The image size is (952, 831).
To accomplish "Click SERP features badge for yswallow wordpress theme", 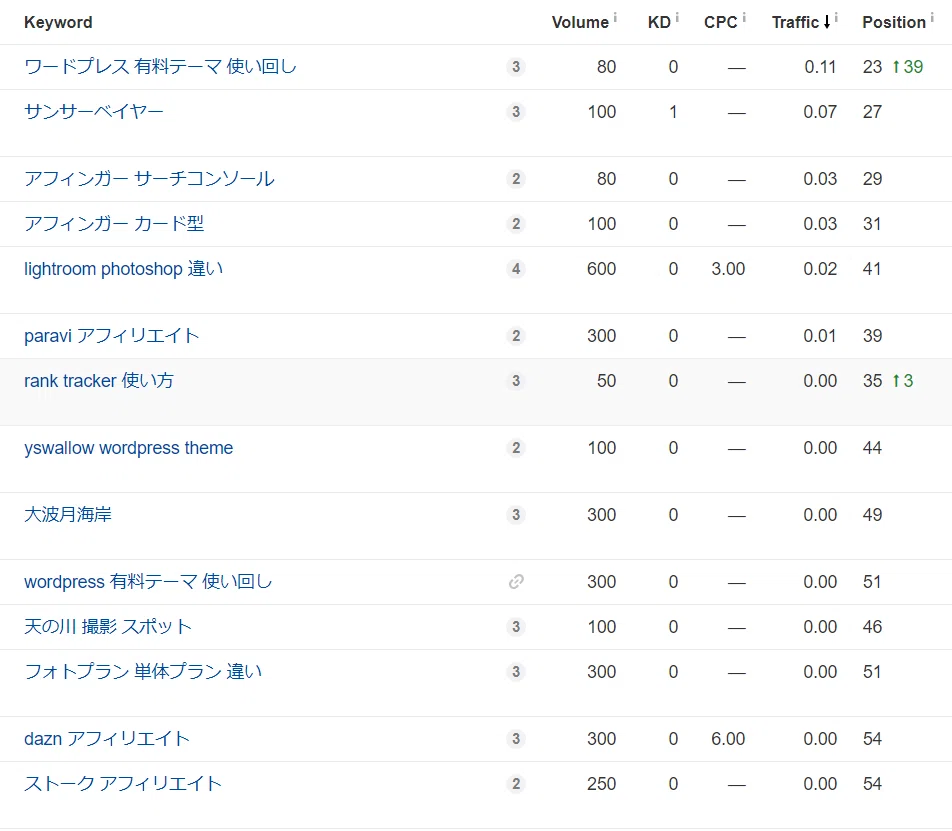I will [516, 448].
